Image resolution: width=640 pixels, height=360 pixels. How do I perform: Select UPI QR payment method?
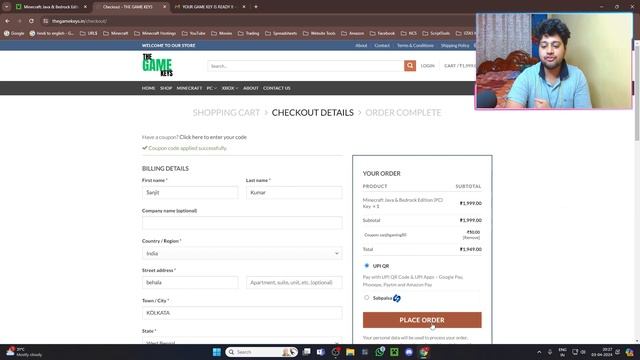[367, 266]
